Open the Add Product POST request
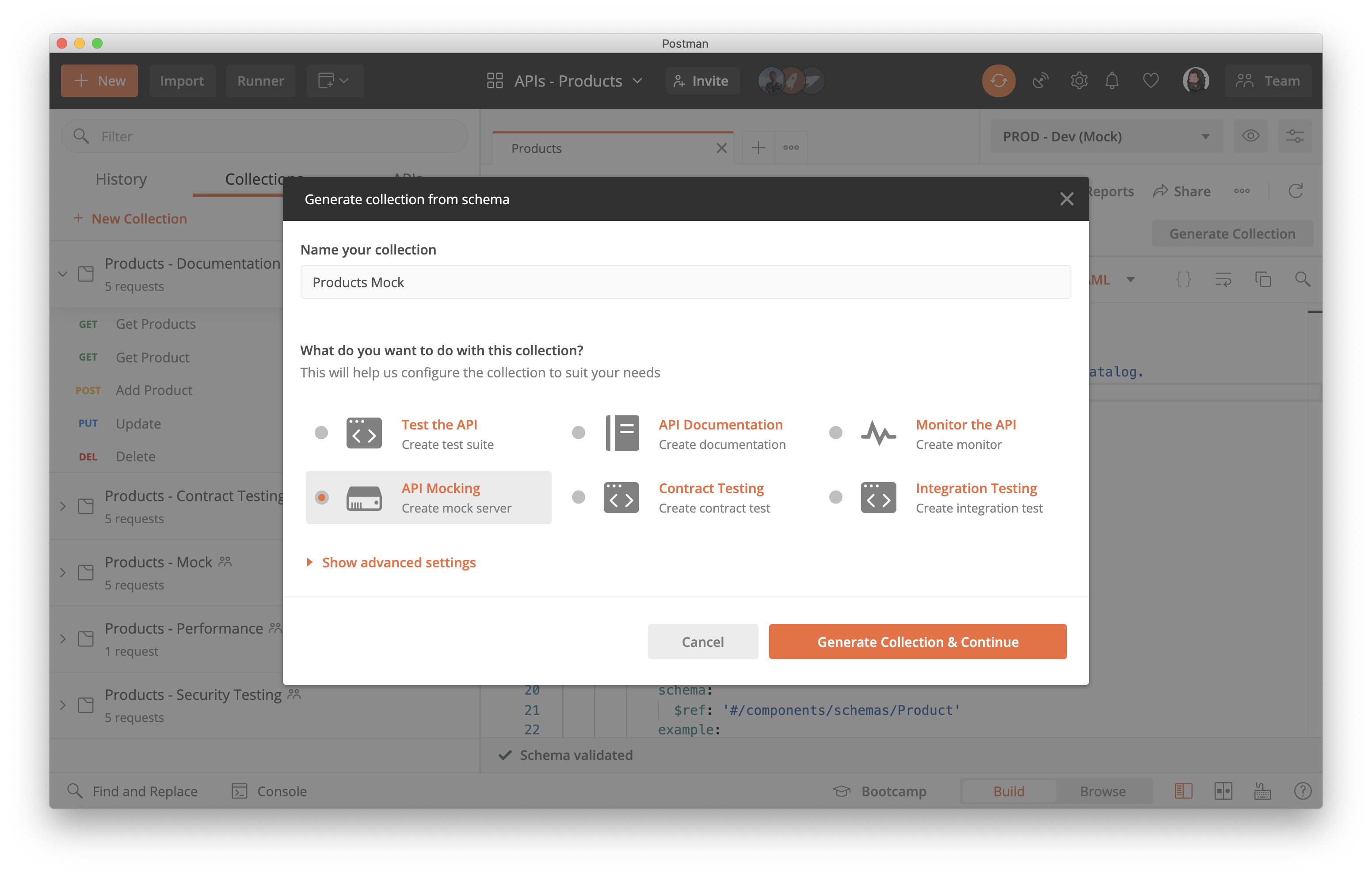 pyautogui.click(x=153, y=390)
